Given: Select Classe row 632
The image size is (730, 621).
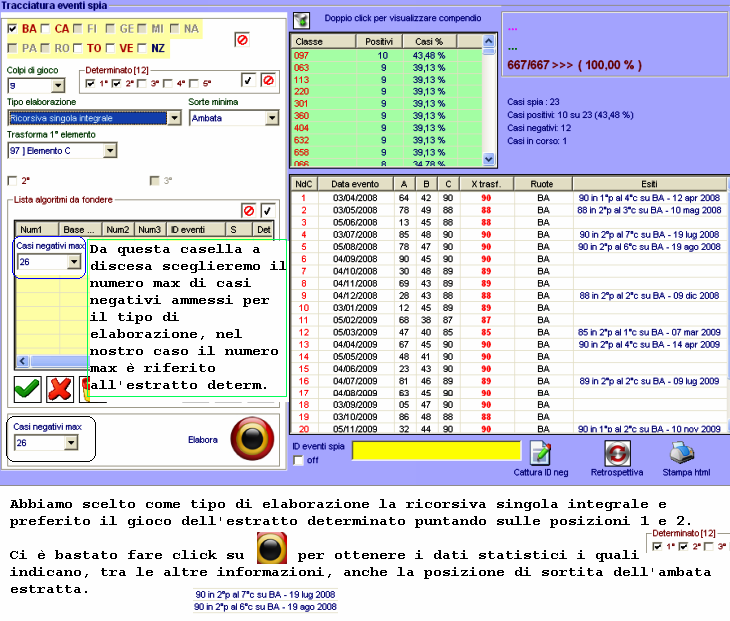Looking at the screenshot, I should (386, 140).
